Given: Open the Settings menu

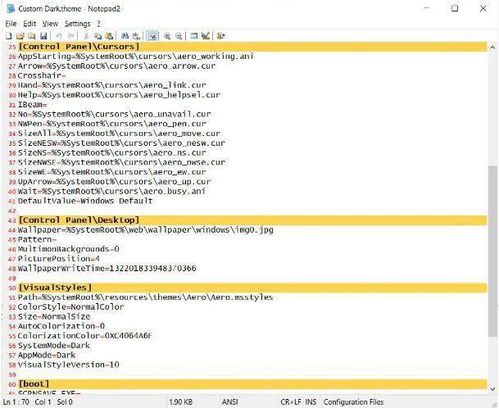Looking at the screenshot, I should [x=77, y=24].
